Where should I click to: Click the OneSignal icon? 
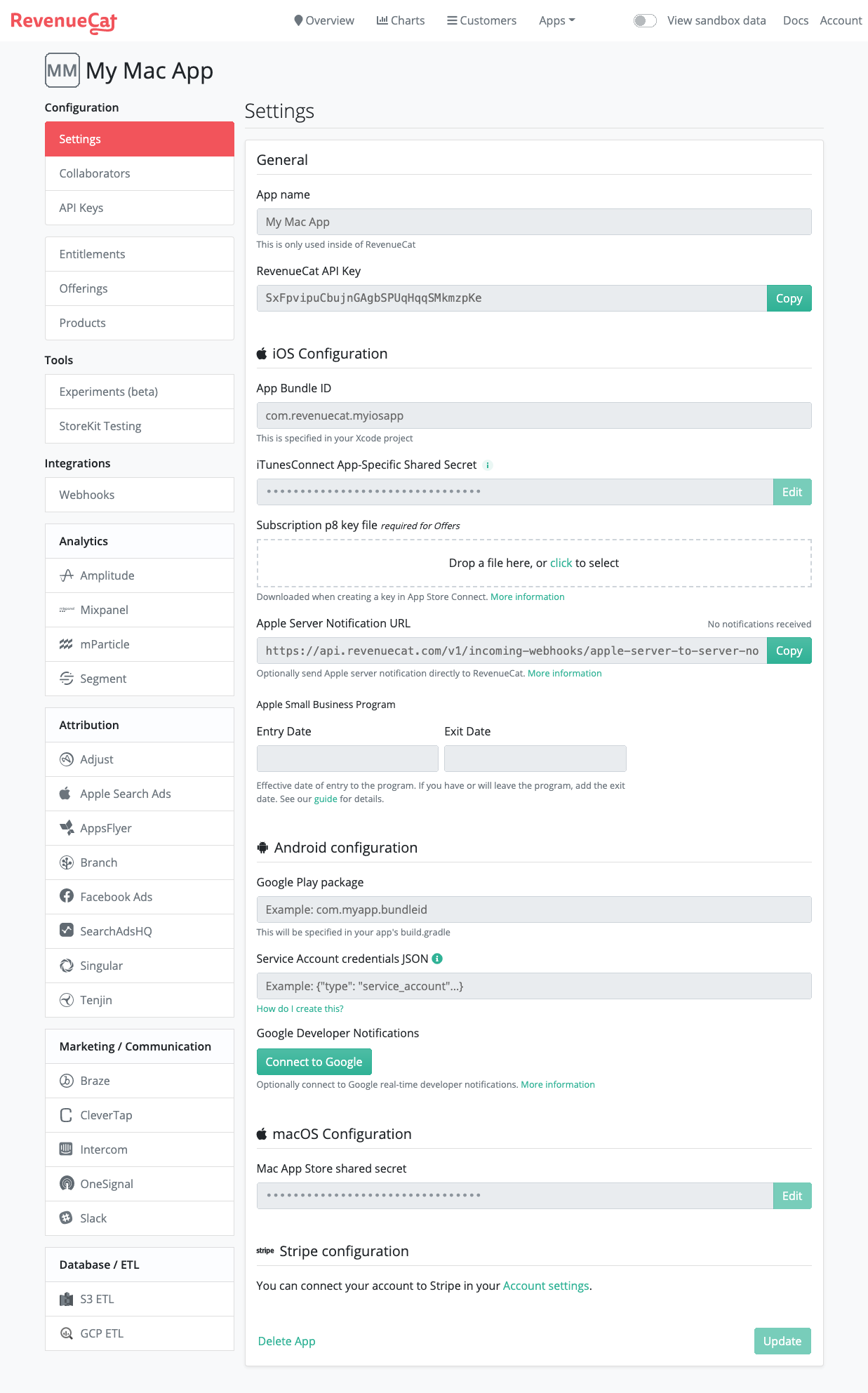pos(67,1184)
